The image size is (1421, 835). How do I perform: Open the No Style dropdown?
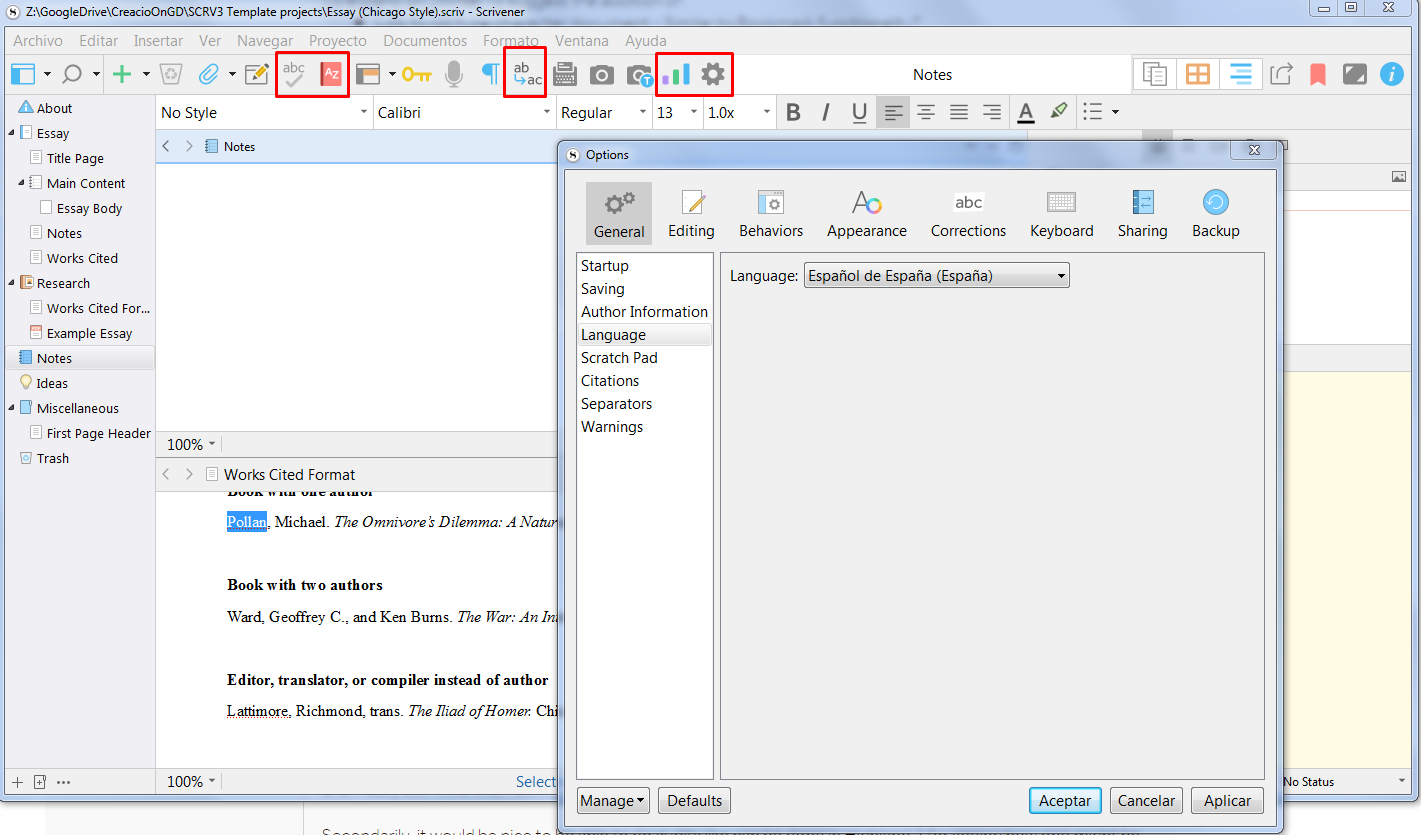[x=264, y=113]
